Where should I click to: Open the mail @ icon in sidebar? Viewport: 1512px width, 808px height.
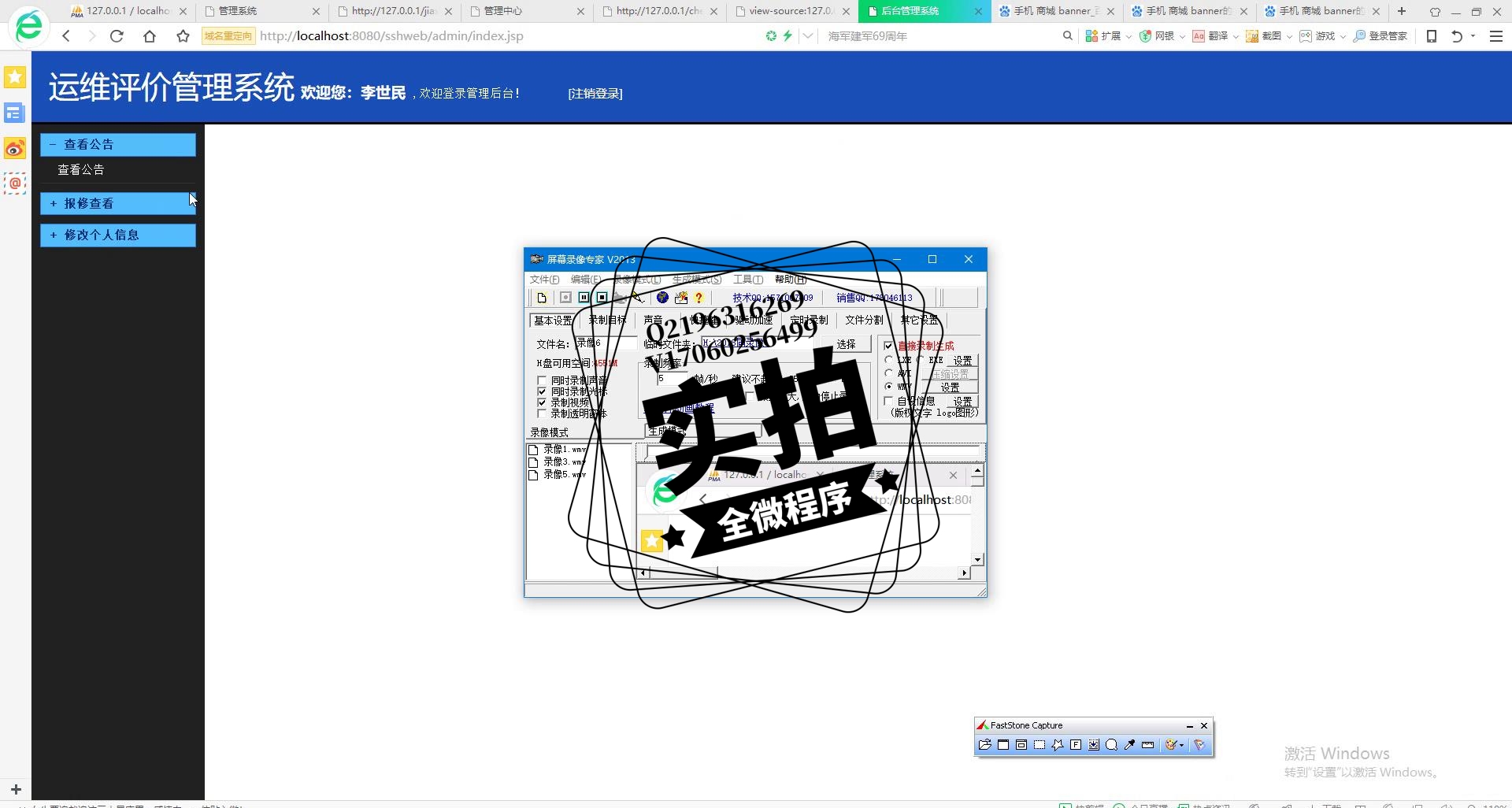click(x=15, y=183)
